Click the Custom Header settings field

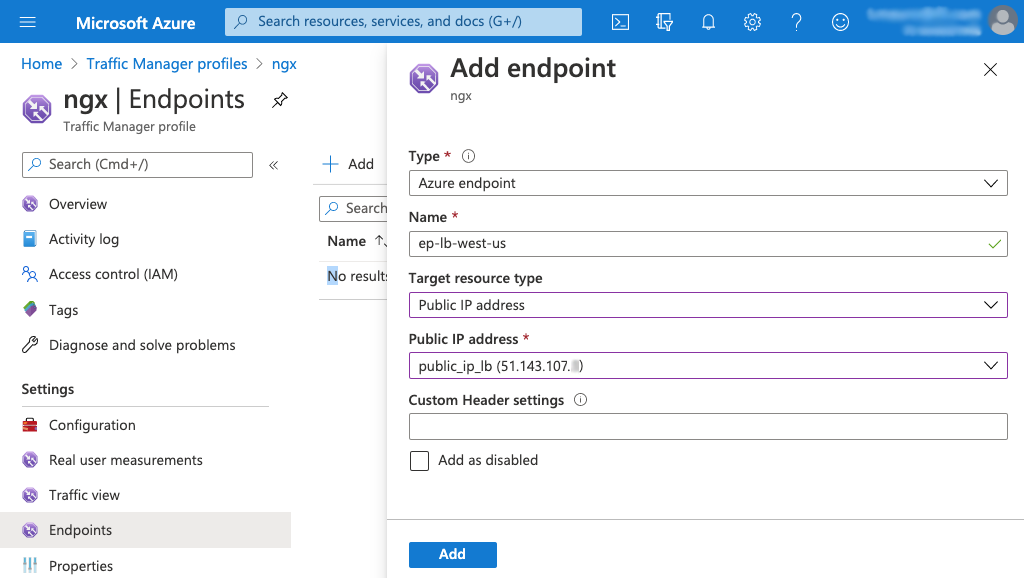coord(708,427)
